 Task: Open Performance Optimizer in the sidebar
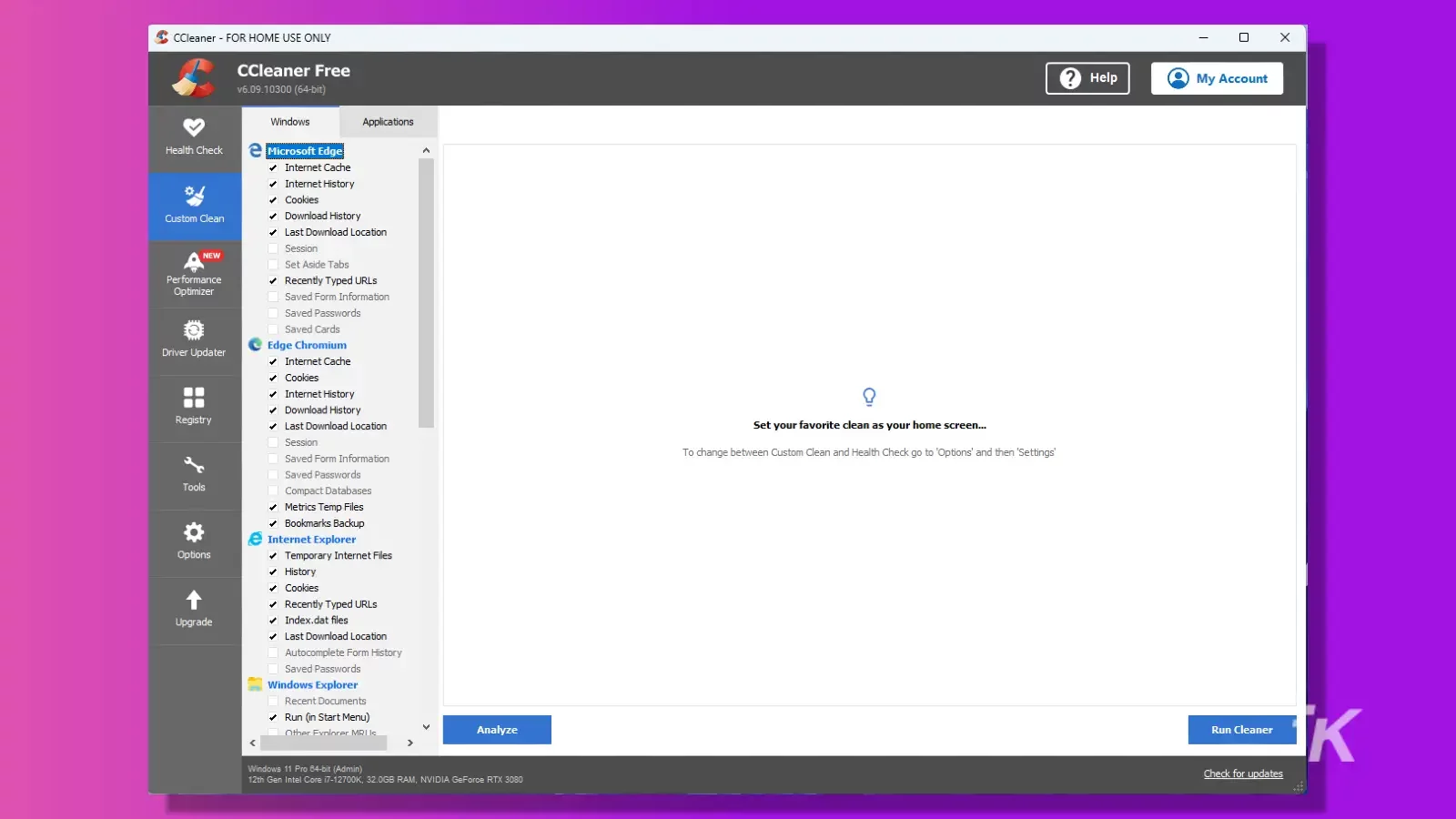point(194,273)
